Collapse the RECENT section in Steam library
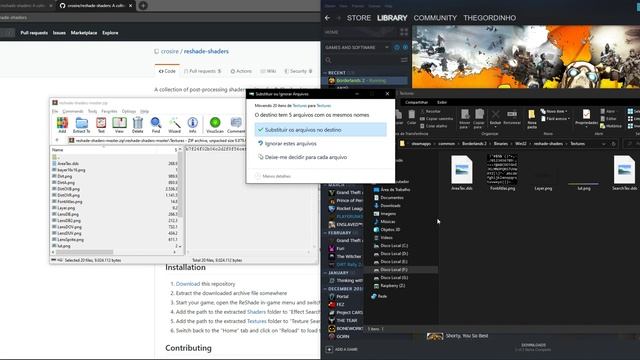Viewport: 640px width, 360px height. pyautogui.click(x=325, y=73)
